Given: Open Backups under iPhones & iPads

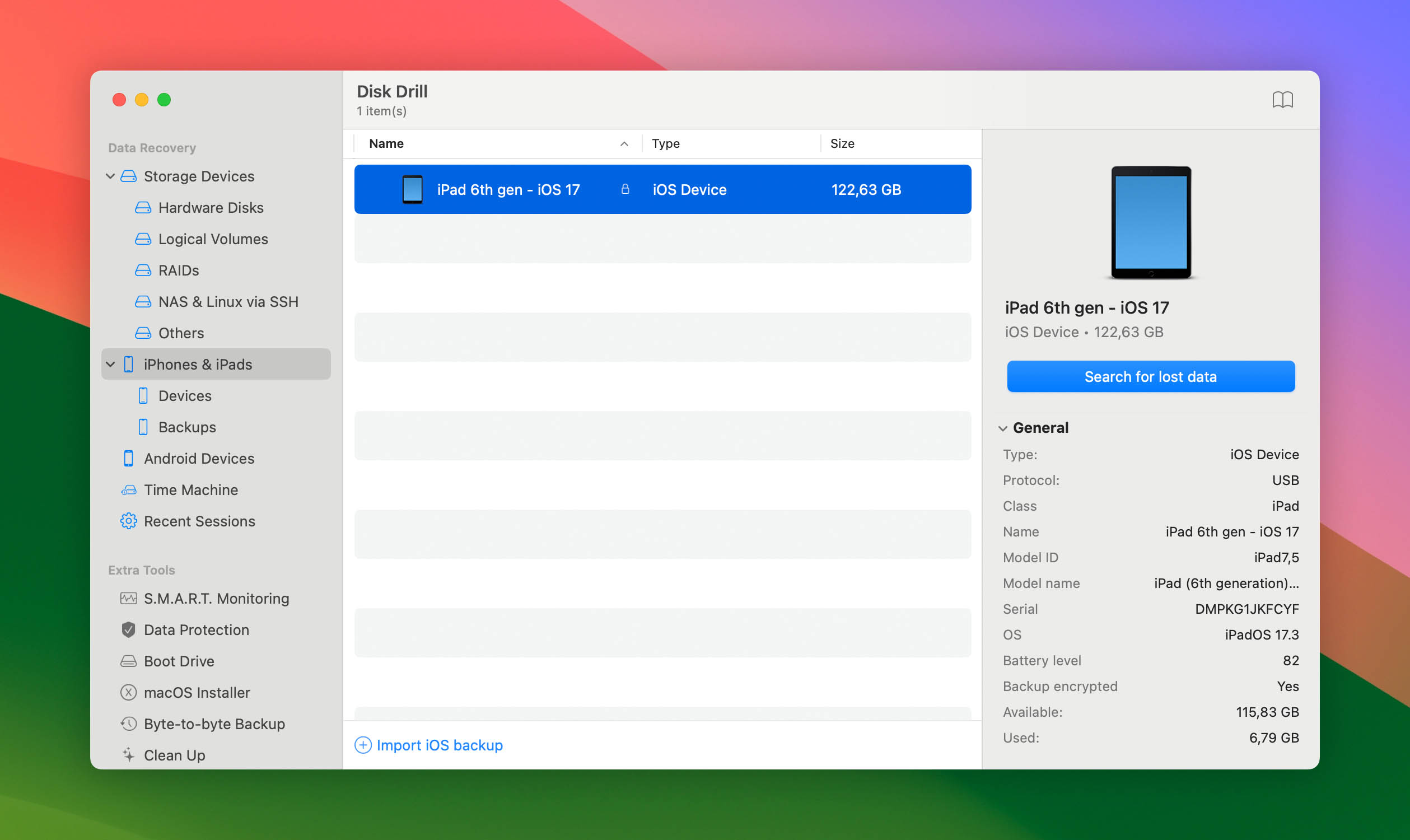Looking at the screenshot, I should tap(187, 427).
